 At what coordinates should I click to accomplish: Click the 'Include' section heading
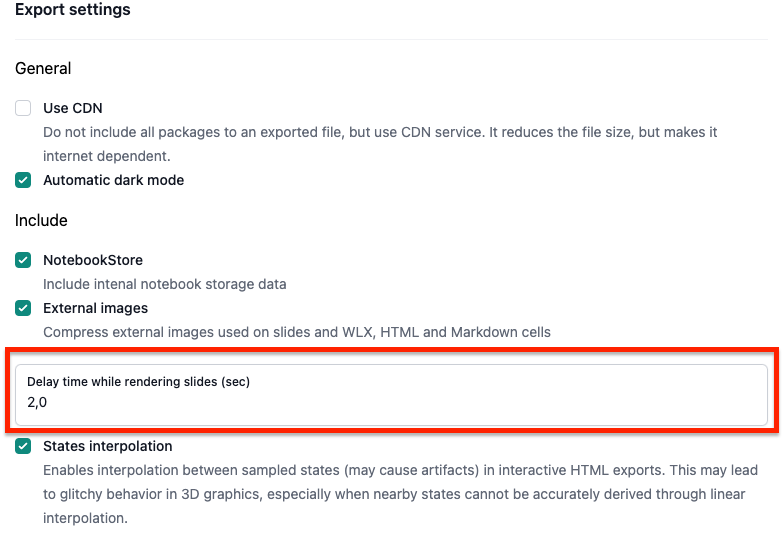[41, 220]
